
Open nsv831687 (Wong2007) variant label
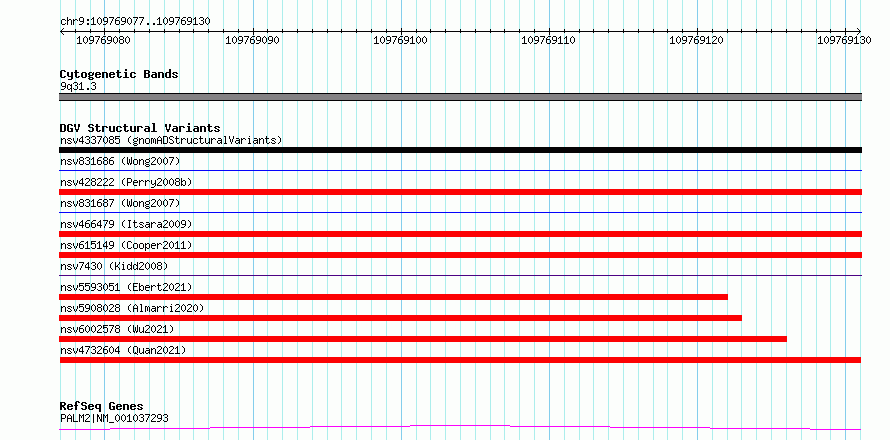(120, 203)
